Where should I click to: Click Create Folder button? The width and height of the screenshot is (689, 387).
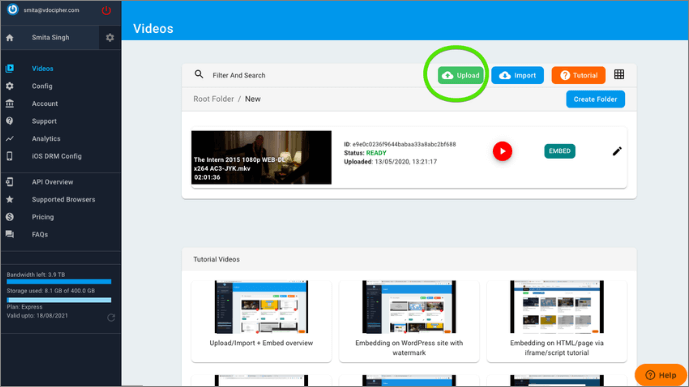(595, 99)
